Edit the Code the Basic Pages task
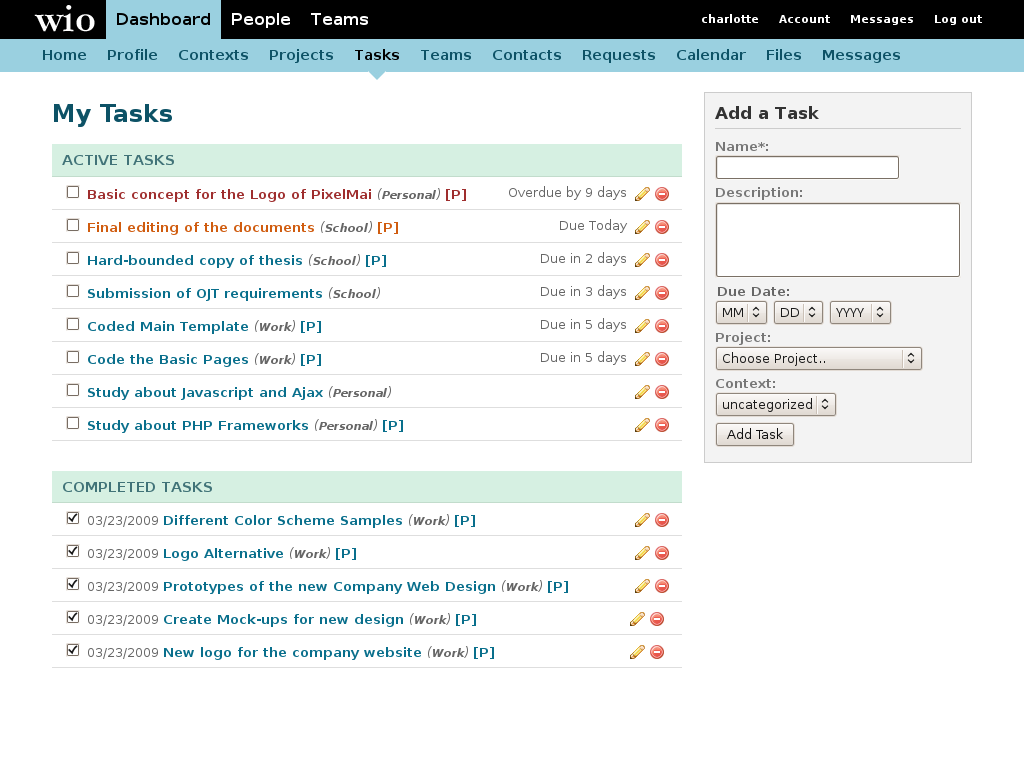This screenshot has height=763, width=1024. tap(642, 359)
